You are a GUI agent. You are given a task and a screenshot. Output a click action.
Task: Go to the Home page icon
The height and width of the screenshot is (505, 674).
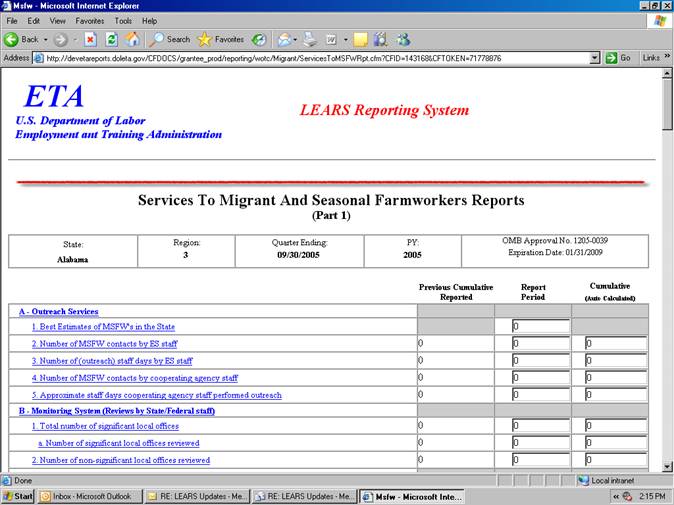point(132,39)
